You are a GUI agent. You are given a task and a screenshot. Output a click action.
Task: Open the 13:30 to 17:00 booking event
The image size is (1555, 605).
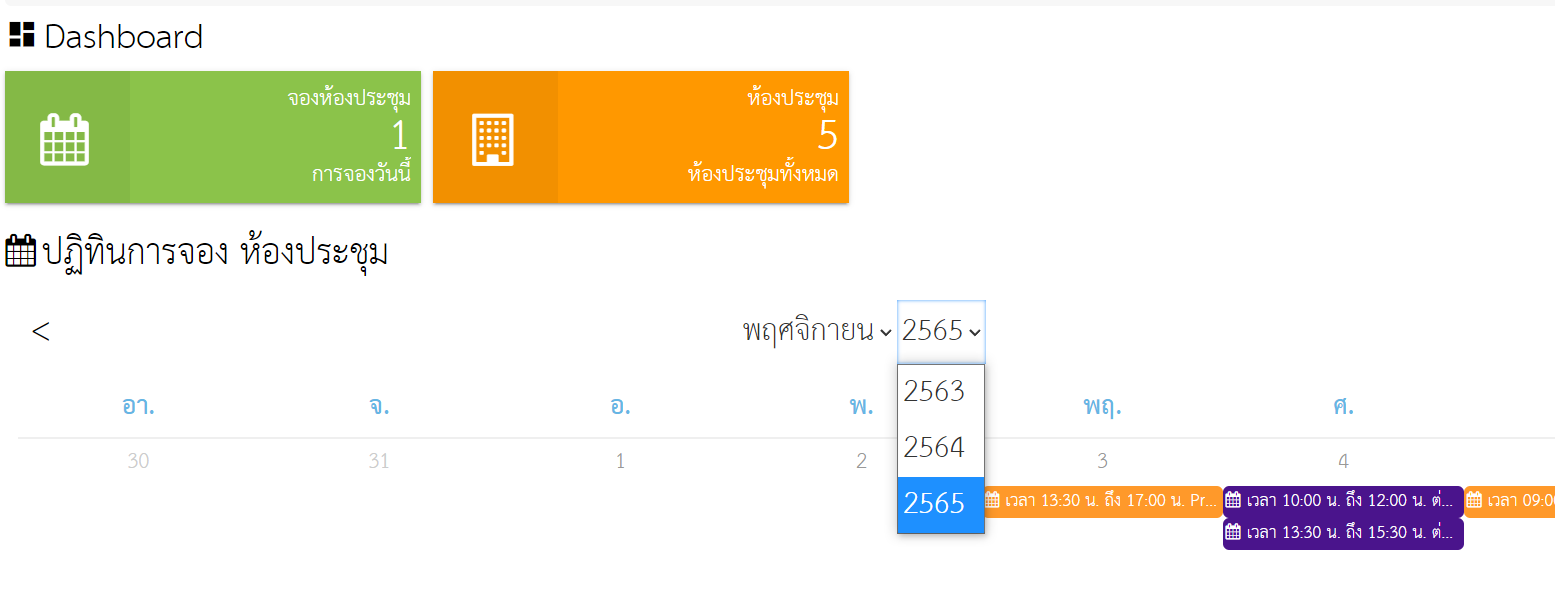1102,500
